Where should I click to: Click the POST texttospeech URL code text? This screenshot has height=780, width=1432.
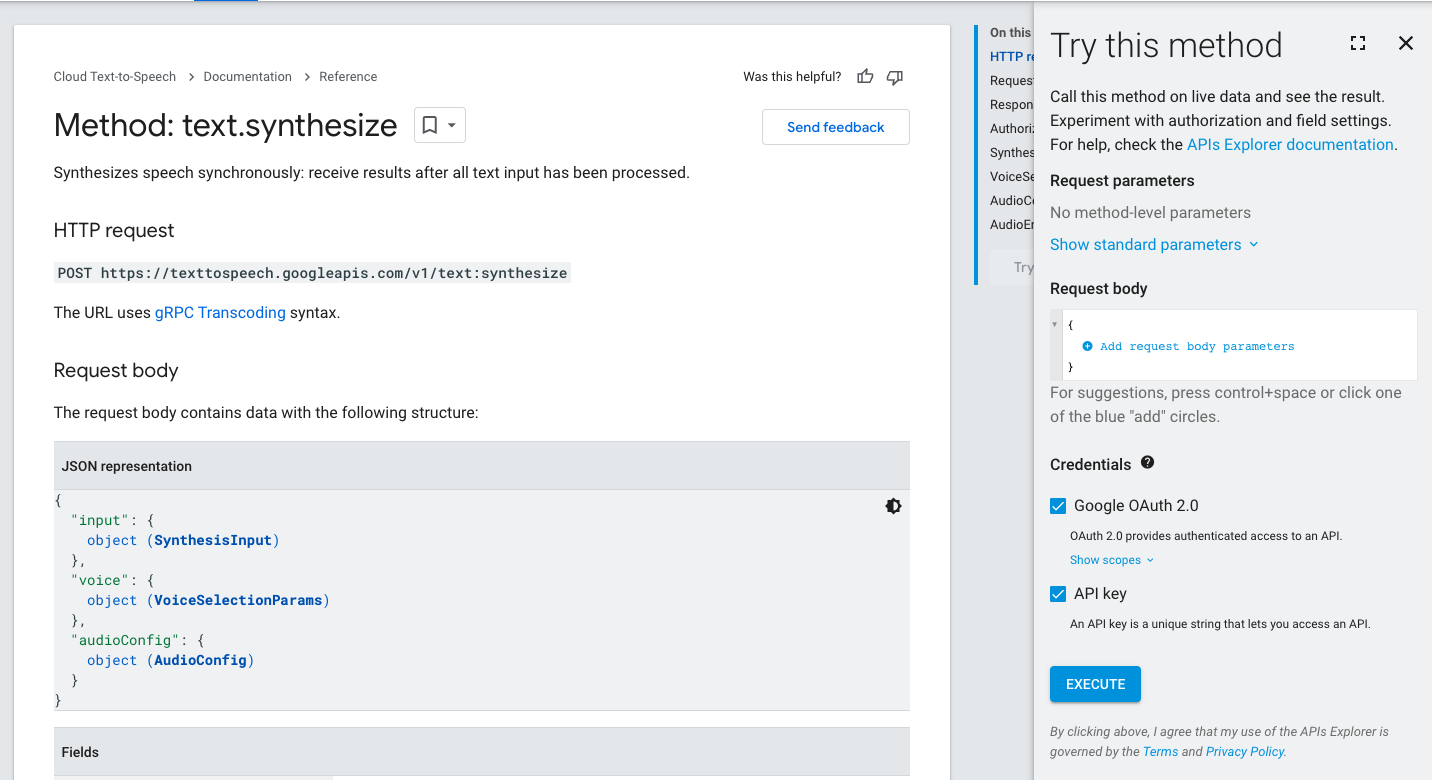tap(312, 273)
